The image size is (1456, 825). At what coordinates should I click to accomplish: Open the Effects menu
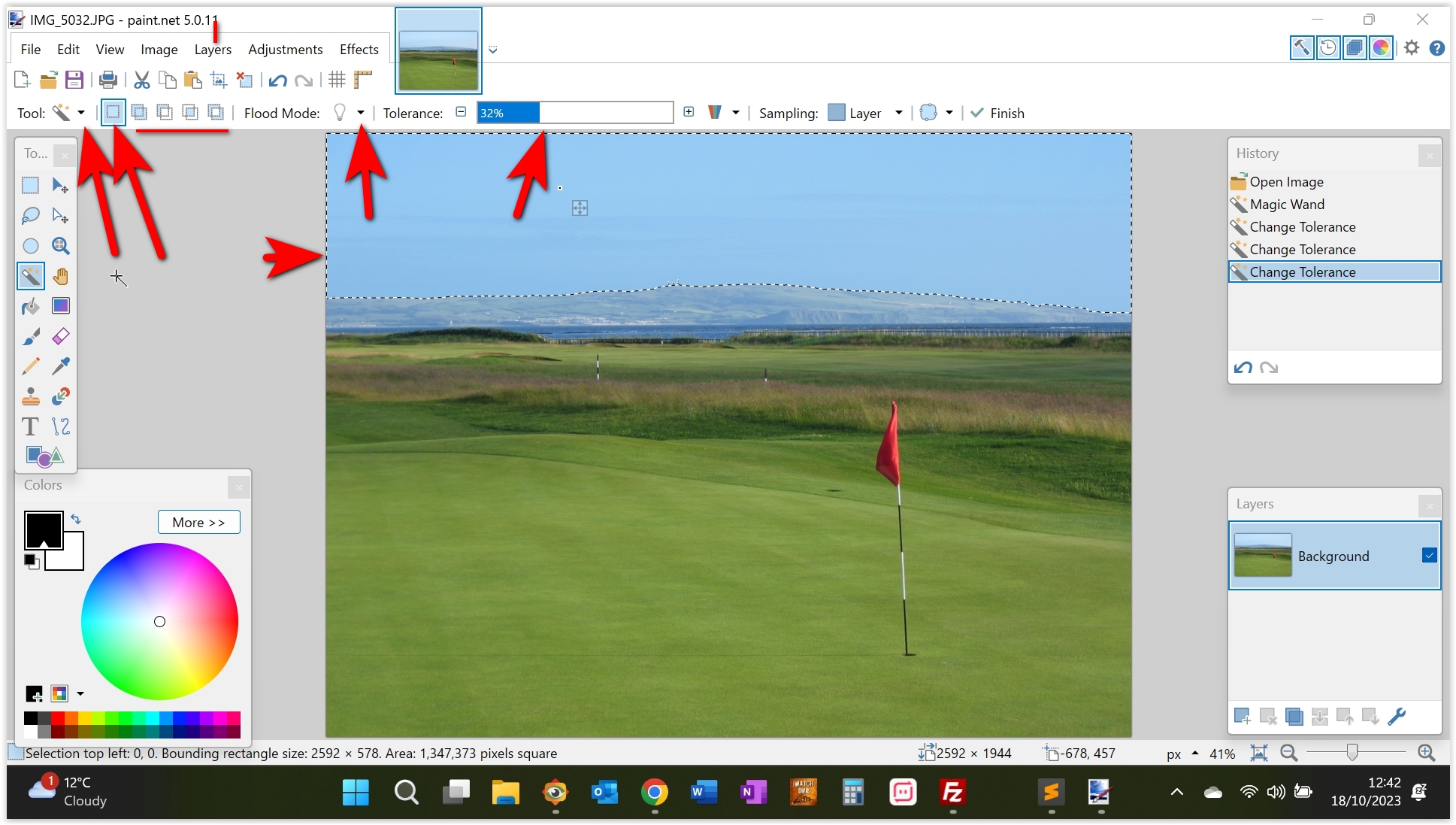(359, 50)
